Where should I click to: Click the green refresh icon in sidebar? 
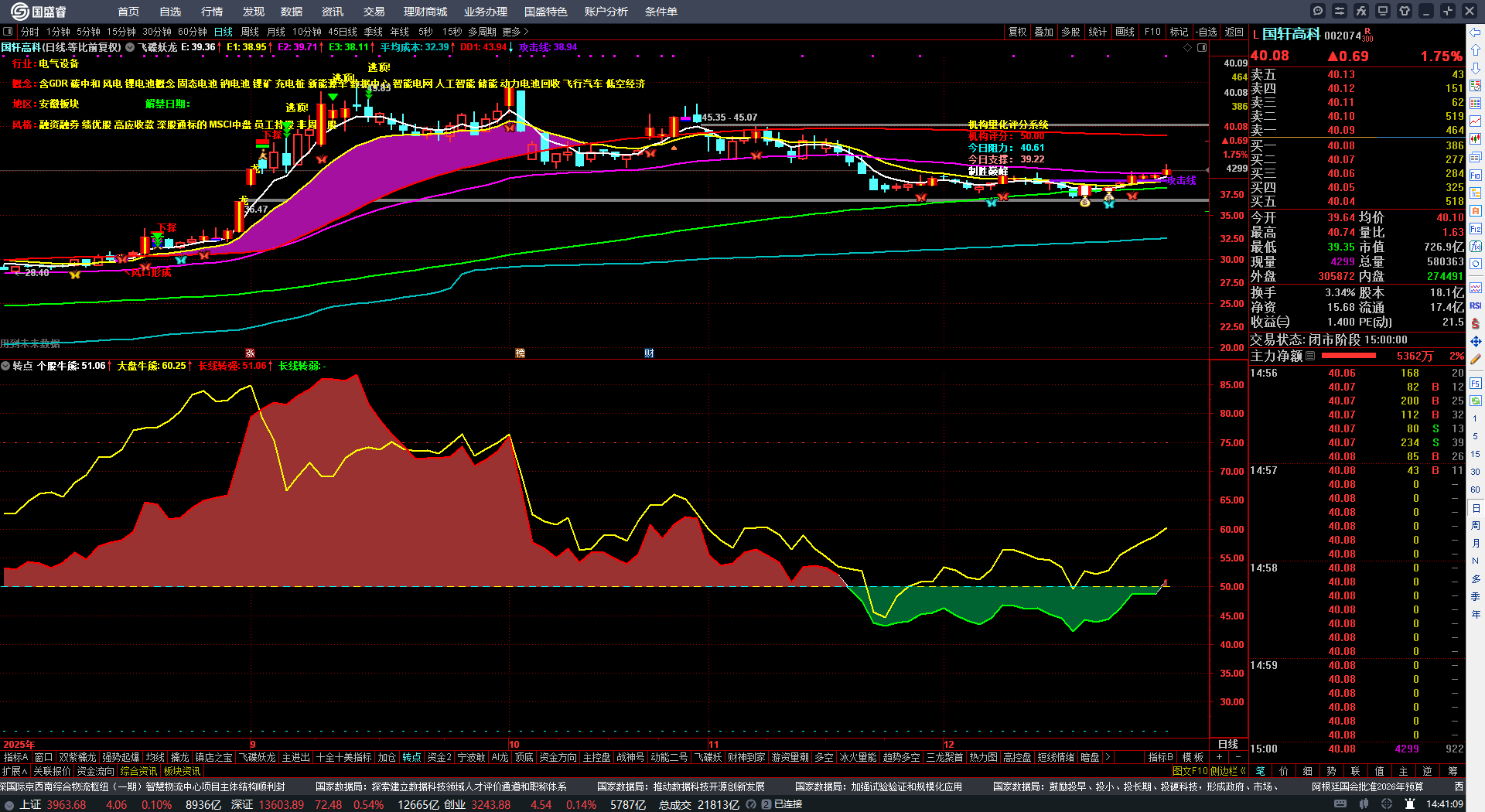pos(1476,401)
